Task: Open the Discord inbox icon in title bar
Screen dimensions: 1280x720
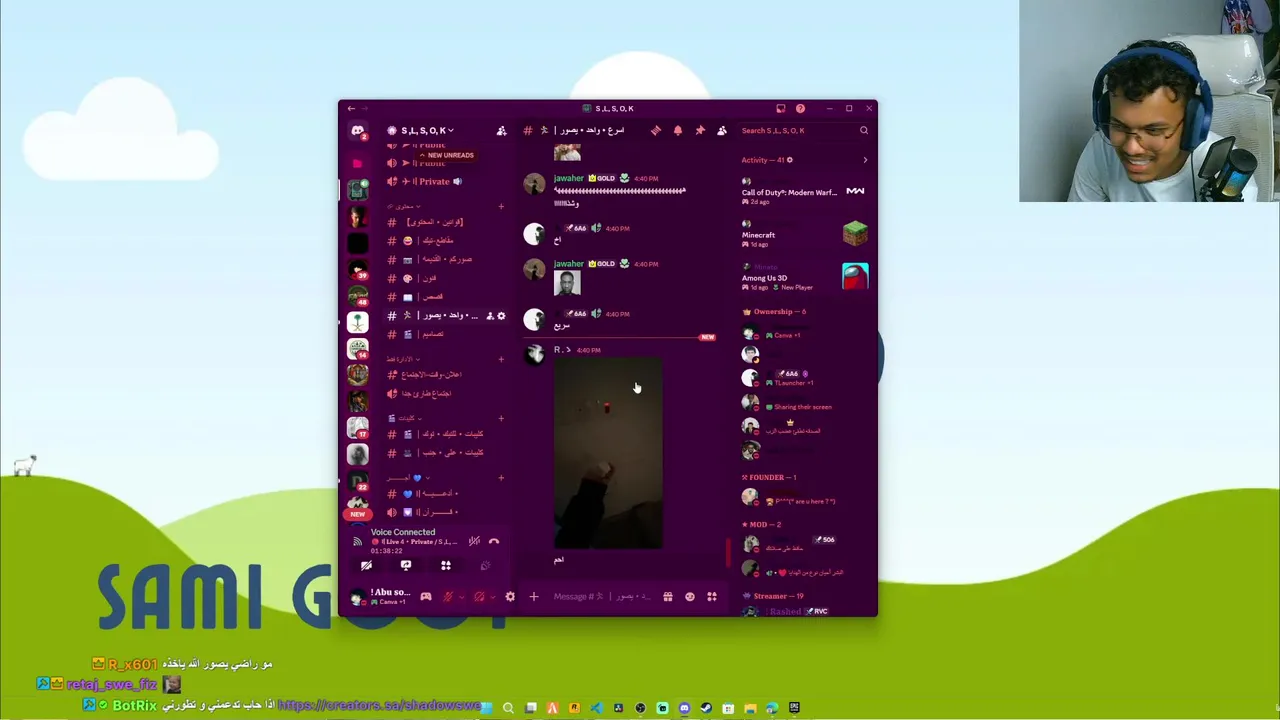Action: point(781,108)
